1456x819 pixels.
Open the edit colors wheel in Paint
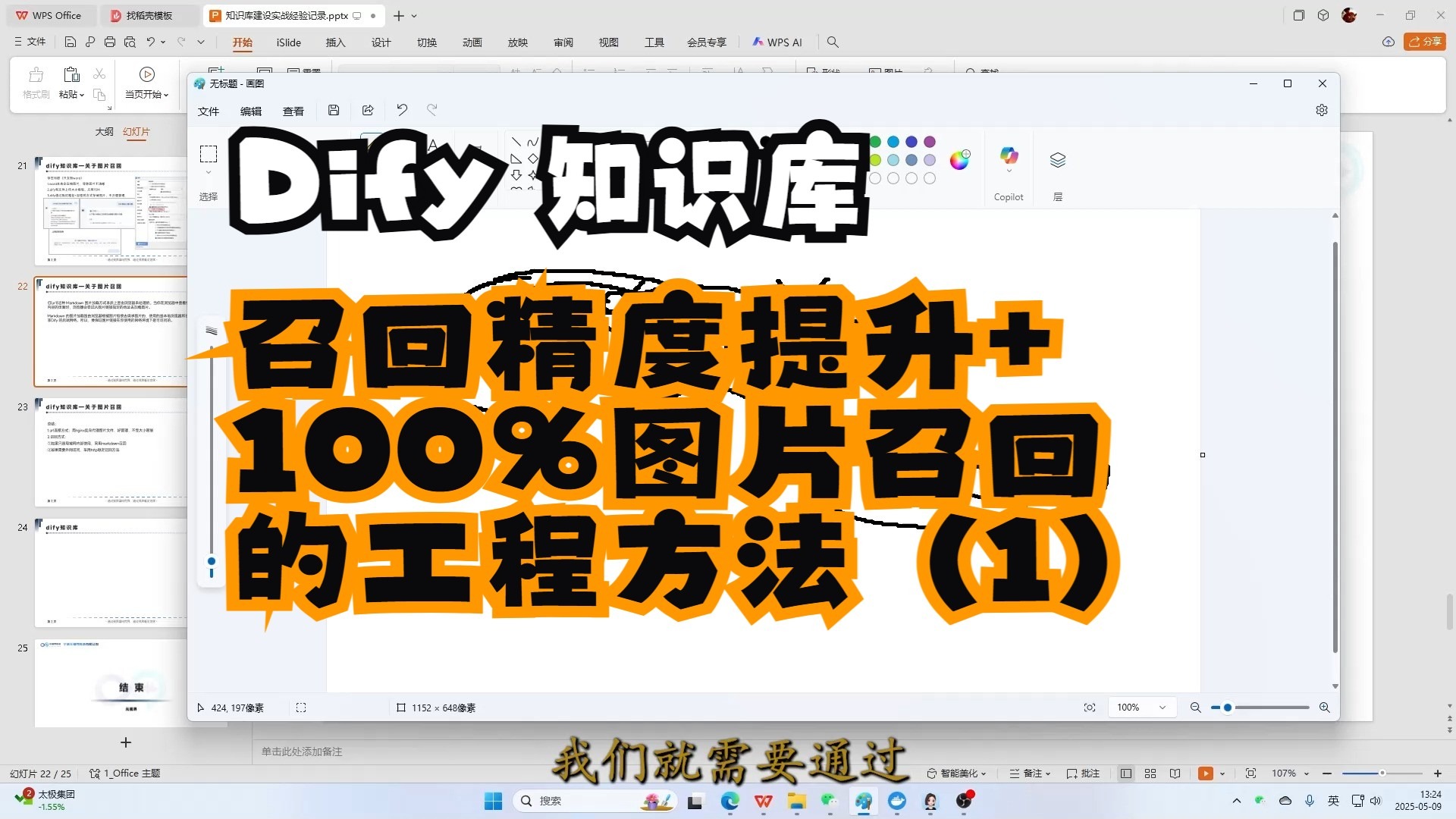click(x=959, y=159)
